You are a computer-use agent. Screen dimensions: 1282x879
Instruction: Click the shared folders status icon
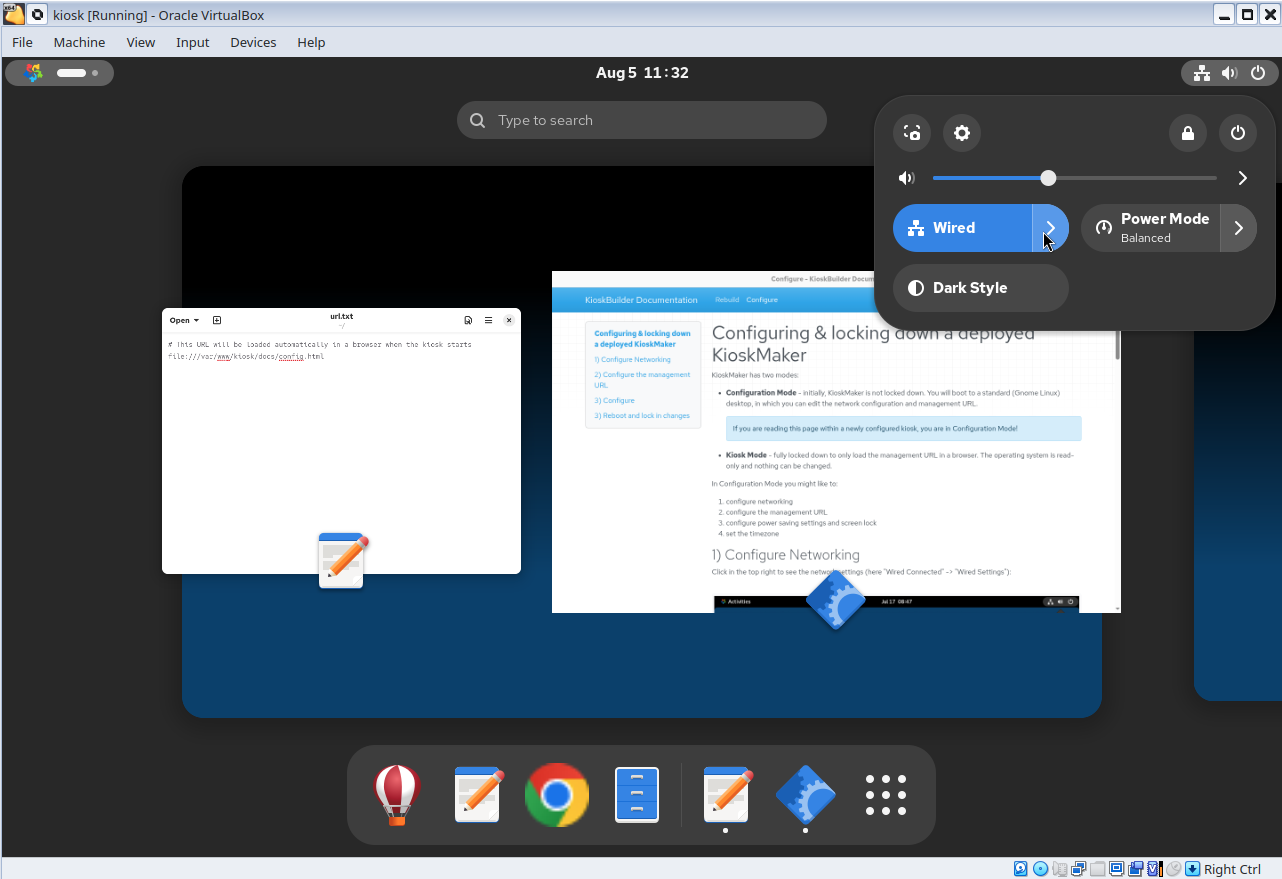coord(1097,869)
